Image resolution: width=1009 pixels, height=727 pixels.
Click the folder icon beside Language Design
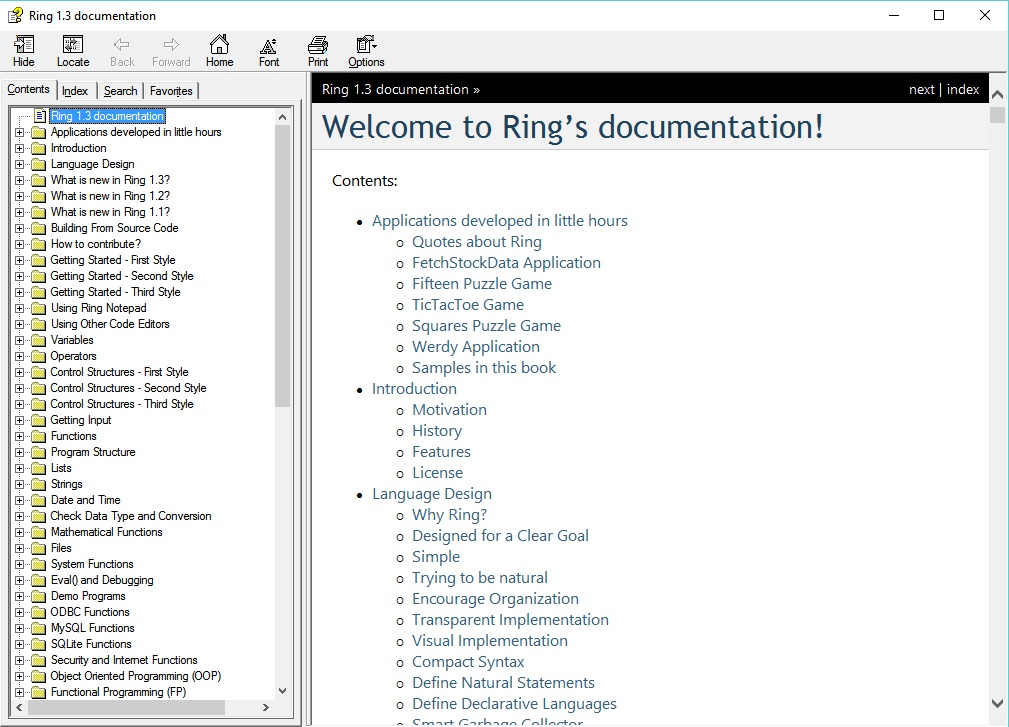click(x=39, y=164)
